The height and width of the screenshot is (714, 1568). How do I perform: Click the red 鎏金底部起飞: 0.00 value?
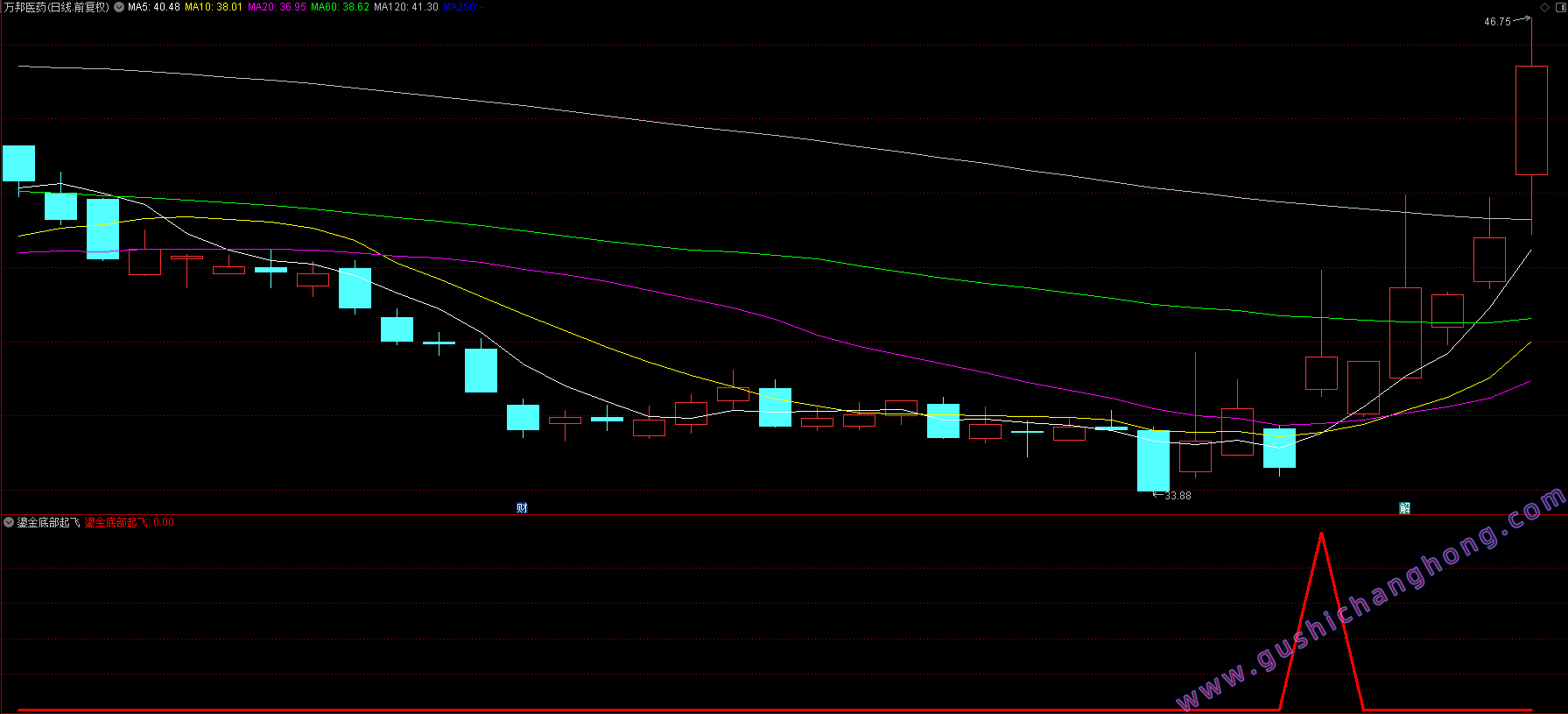tap(129, 522)
